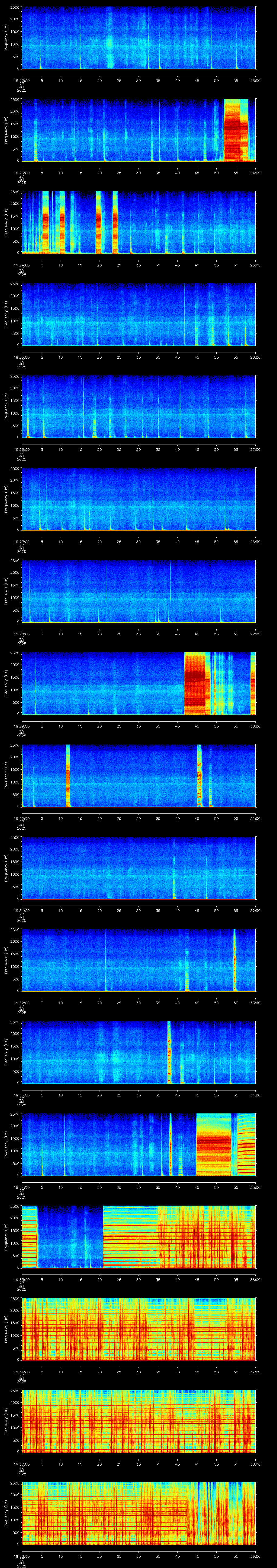
Task: Click the 27:00 end time label
Action: coord(255,449)
